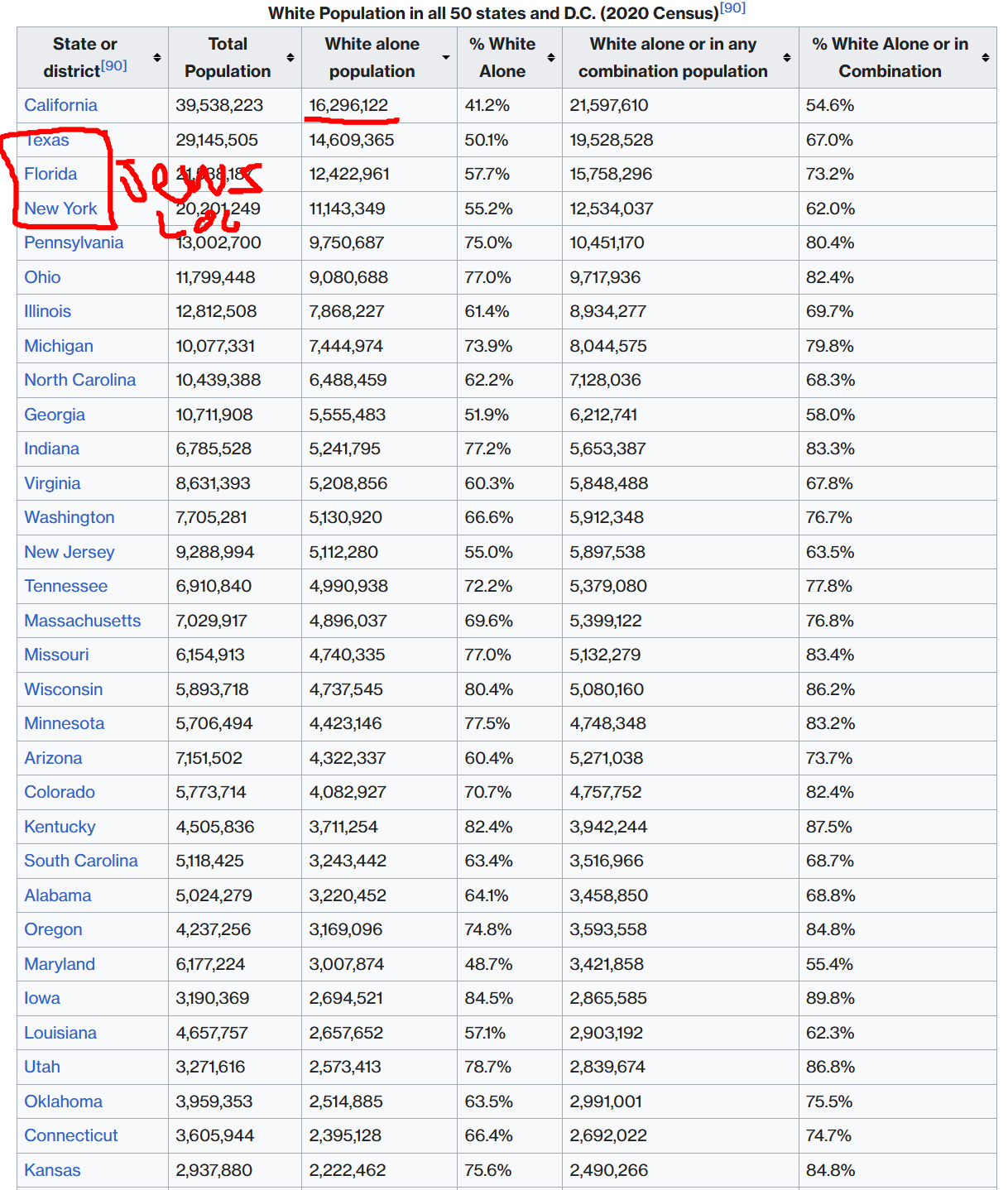This screenshot has height=1190, width=1008.
Task: Click Iowa's total population 3,190,369
Action: [213, 998]
